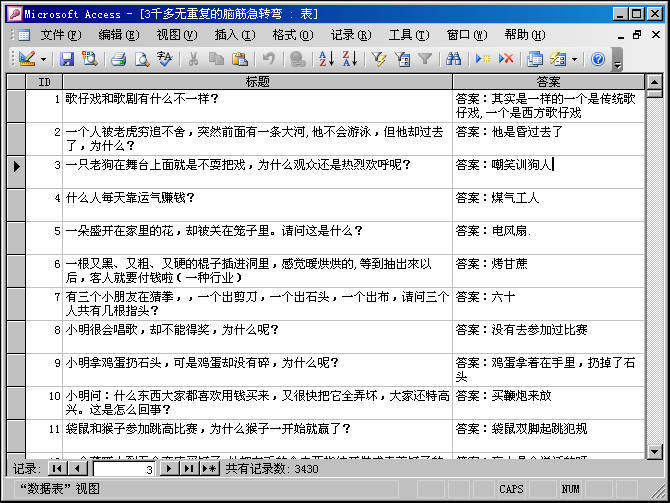Go to next record navigation button

click(x=169, y=469)
